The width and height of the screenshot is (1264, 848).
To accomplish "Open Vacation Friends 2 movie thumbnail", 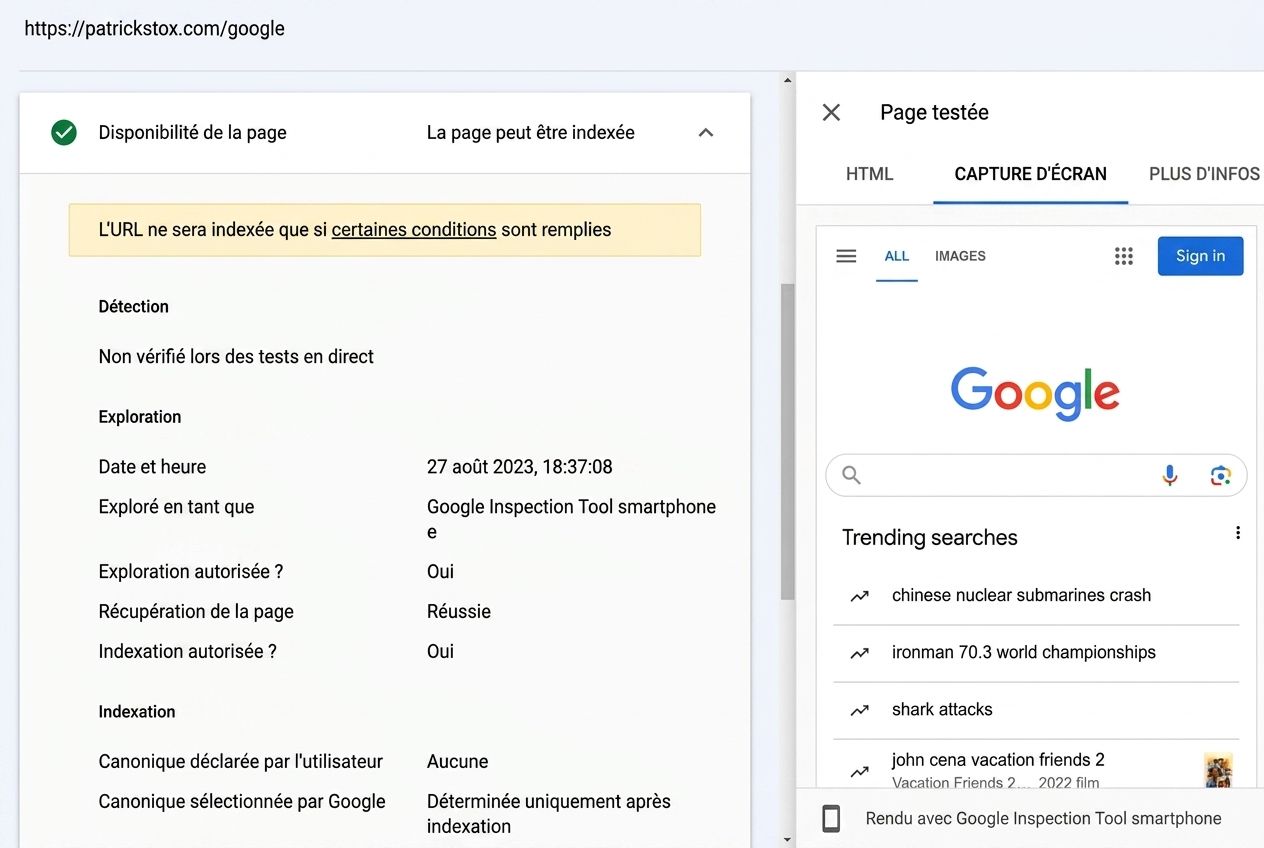I will (1218, 770).
